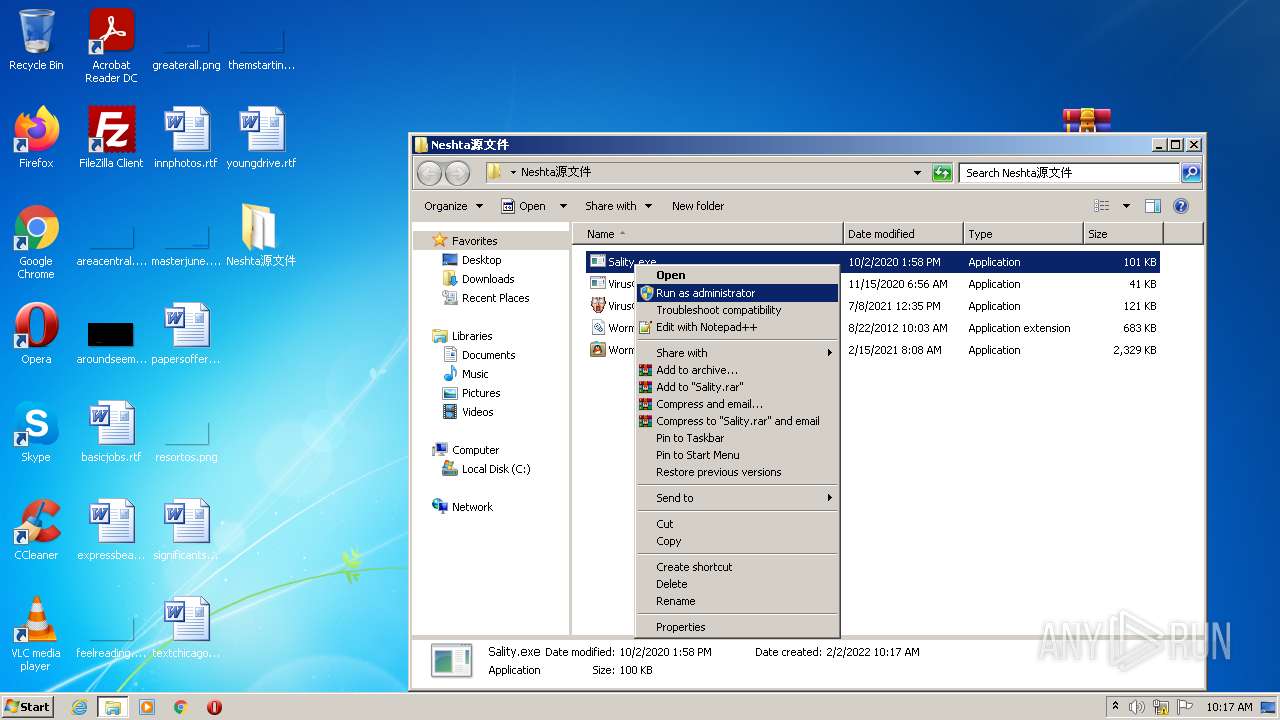Open the Share with toolbar dropdown
The image size is (1280, 720).
[x=618, y=206]
